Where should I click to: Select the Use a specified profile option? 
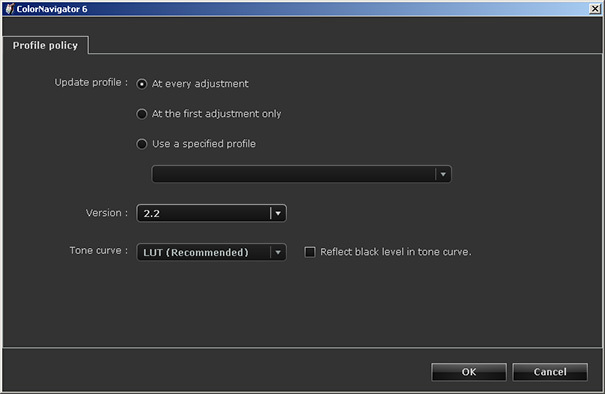click(142, 144)
